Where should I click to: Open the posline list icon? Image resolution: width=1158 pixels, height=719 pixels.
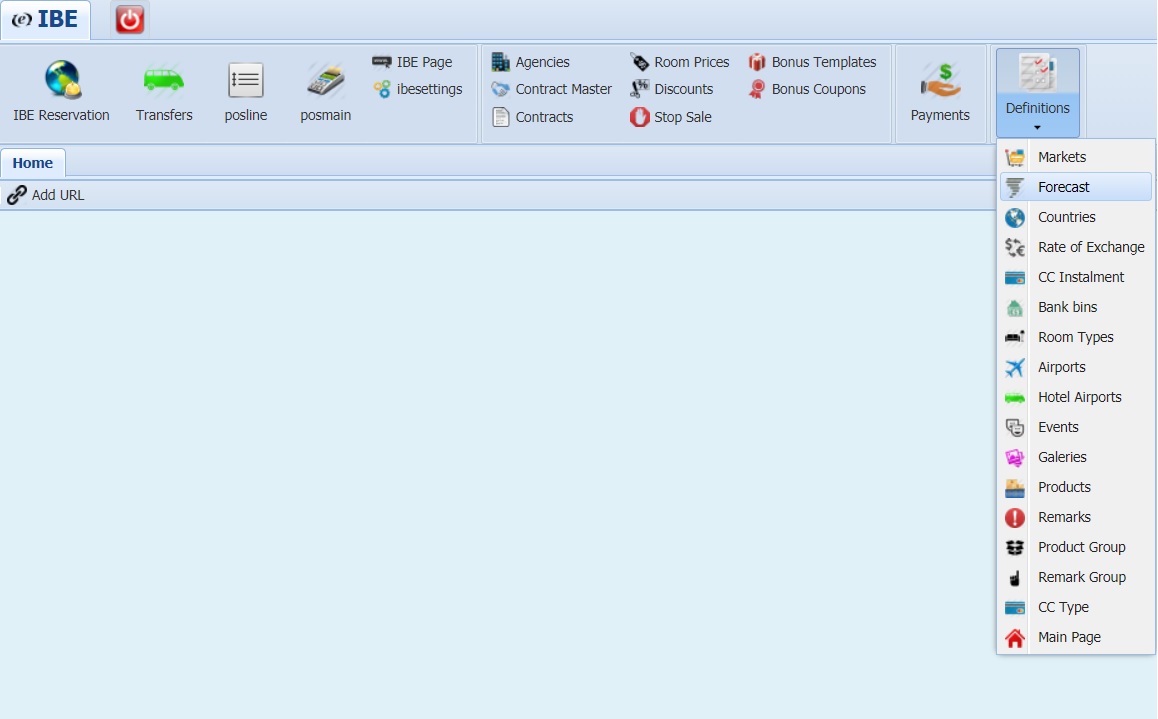coord(245,80)
